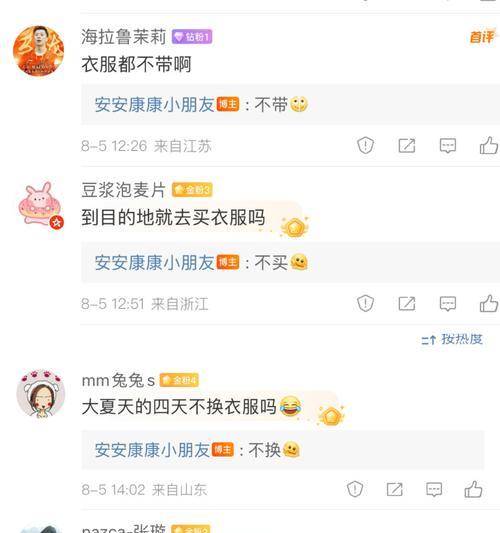
Task: Open mm兔兔s's avatar picture
Action: pyautogui.click(x=41, y=394)
